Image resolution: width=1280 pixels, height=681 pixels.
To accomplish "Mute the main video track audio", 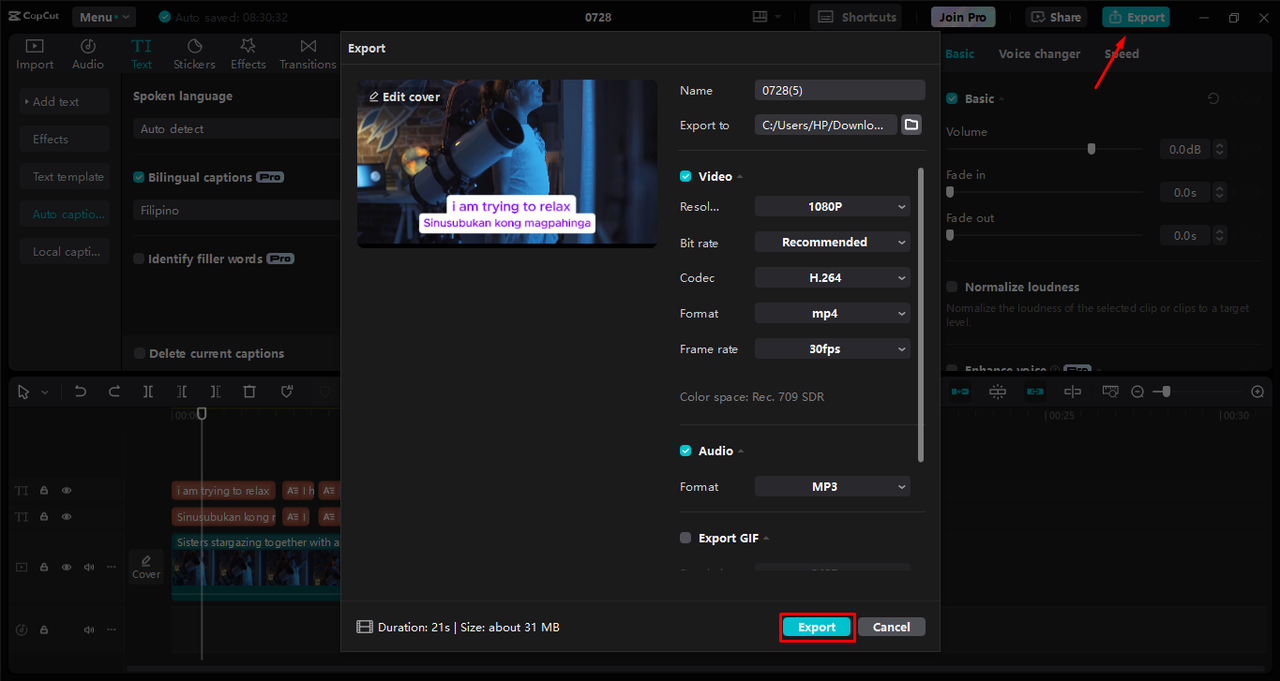I will (x=89, y=567).
